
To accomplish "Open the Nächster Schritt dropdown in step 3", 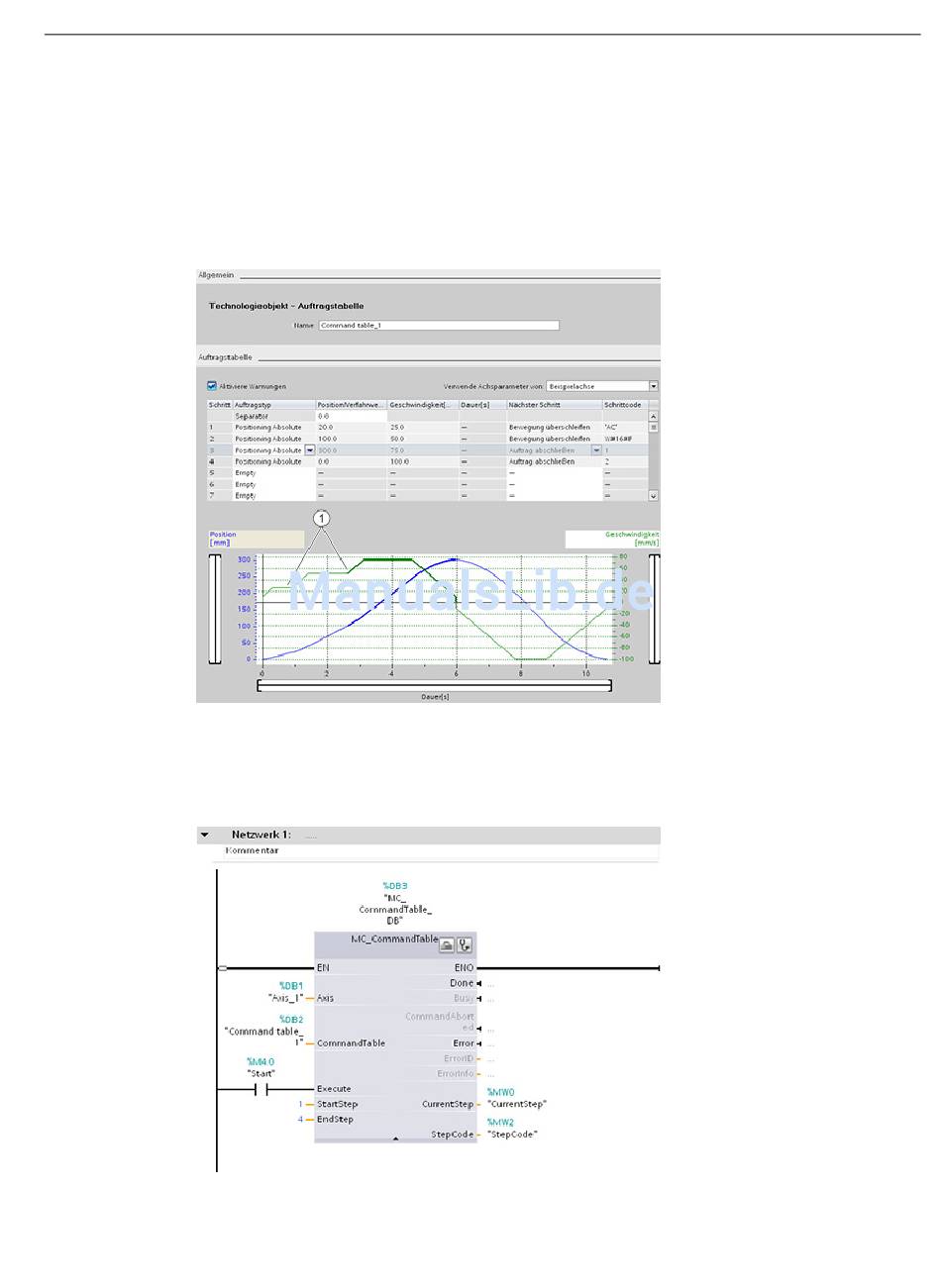I will (x=596, y=449).
